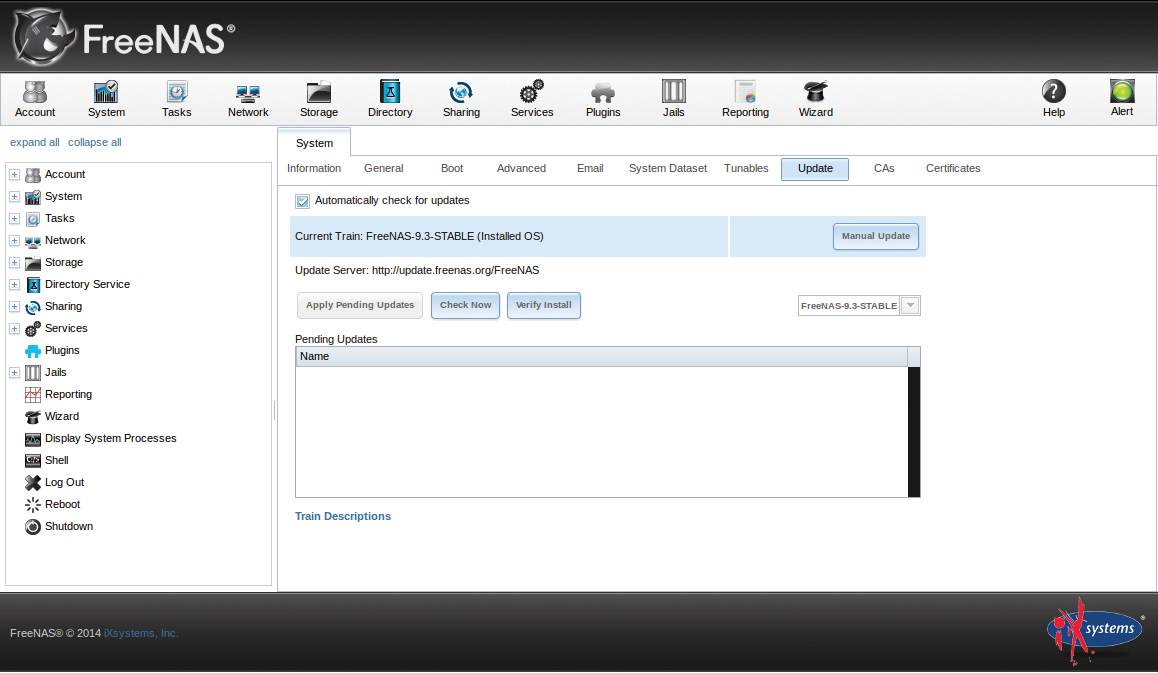Click the Manual Update button
This screenshot has width=1158, height=673.
click(x=875, y=236)
